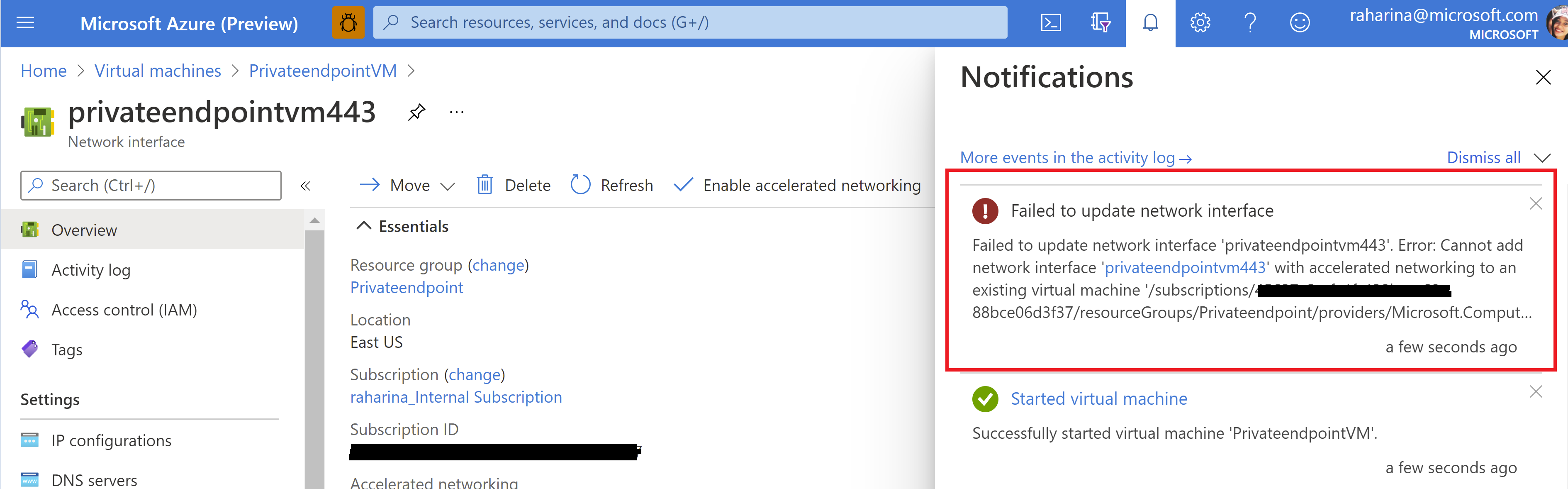The image size is (1568, 489).
Task: Open the help question mark menu
Action: (1250, 23)
